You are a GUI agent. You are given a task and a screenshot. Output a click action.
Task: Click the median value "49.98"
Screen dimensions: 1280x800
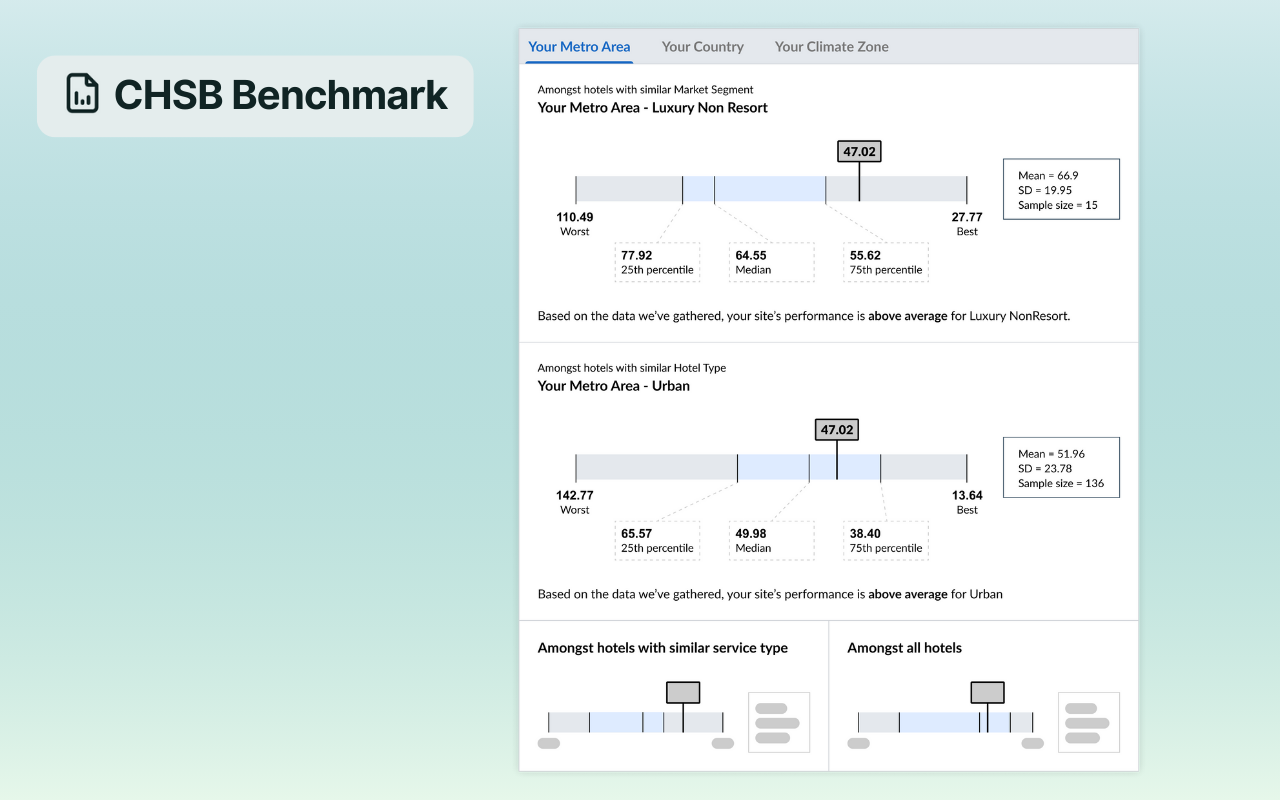(x=751, y=533)
